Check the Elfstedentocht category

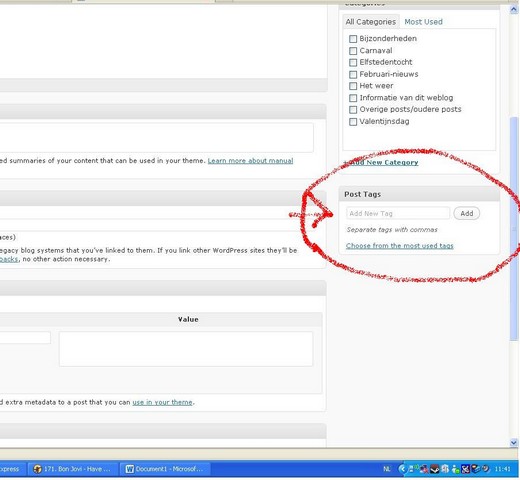click(x=353, y=62)
